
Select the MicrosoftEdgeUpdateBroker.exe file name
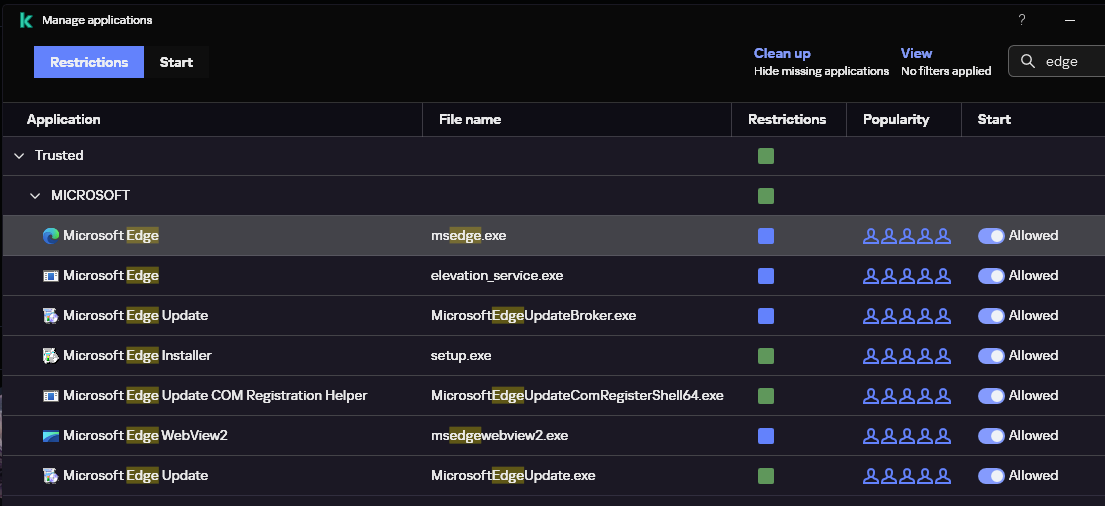[533, 316]
